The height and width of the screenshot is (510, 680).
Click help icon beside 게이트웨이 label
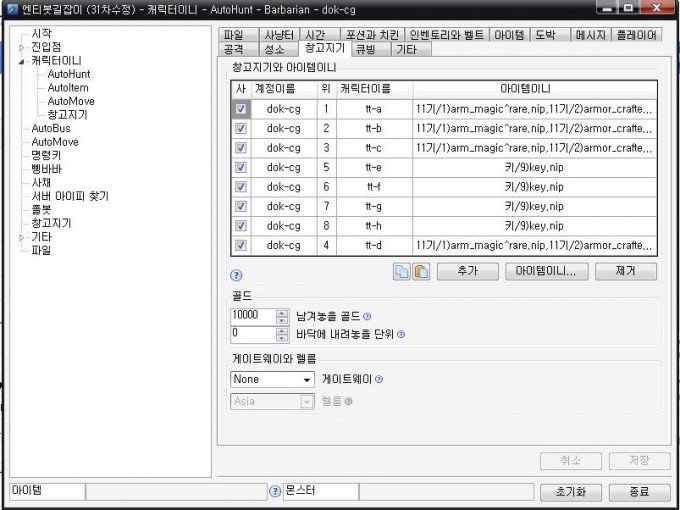[x=379, y=379]
